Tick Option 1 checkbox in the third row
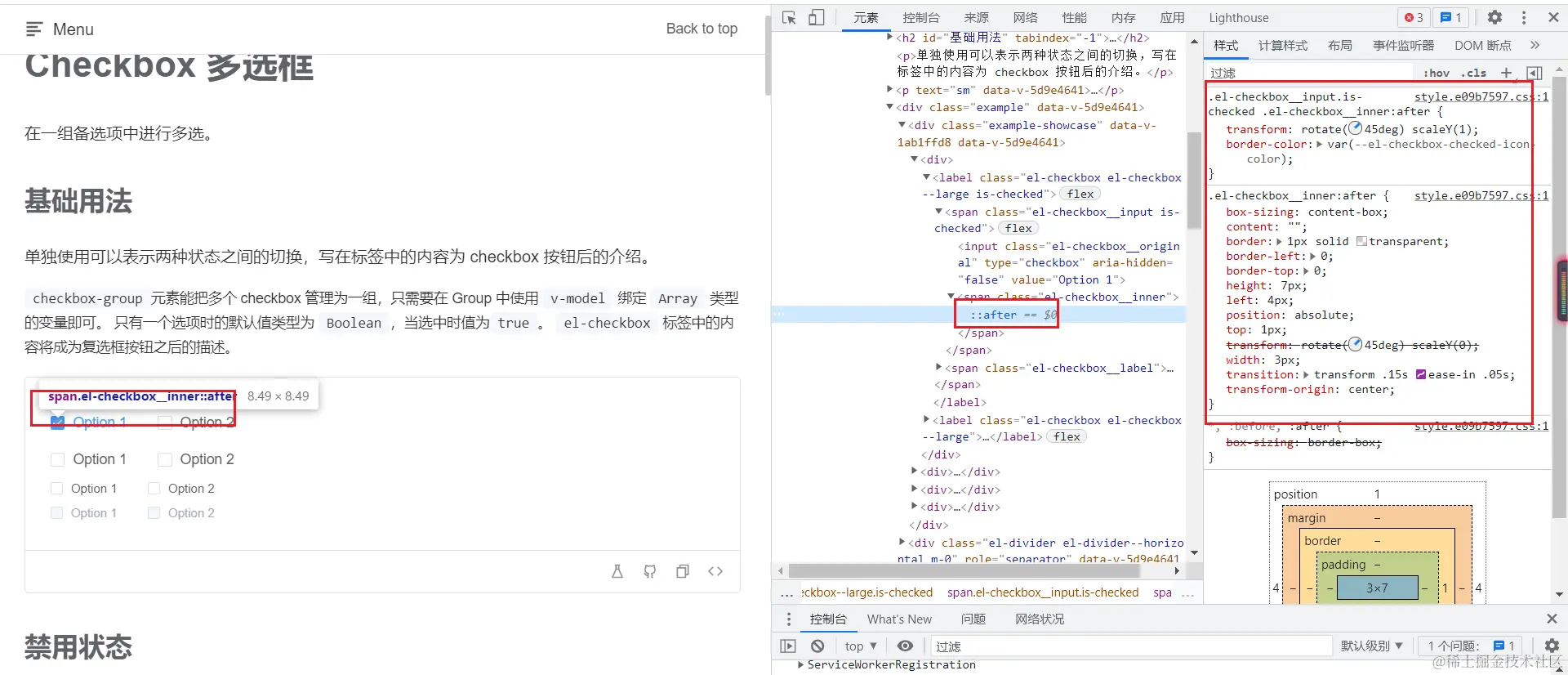The height and width of the screenshot is (675, 1568). pos(56,489)
